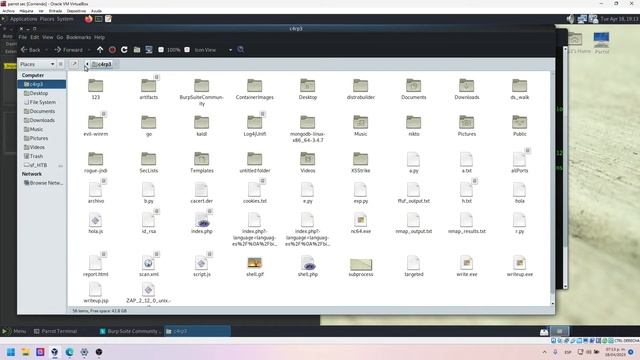Open the Forward history dropdown arrow
The image size is (640, 360).
point(89,50)
